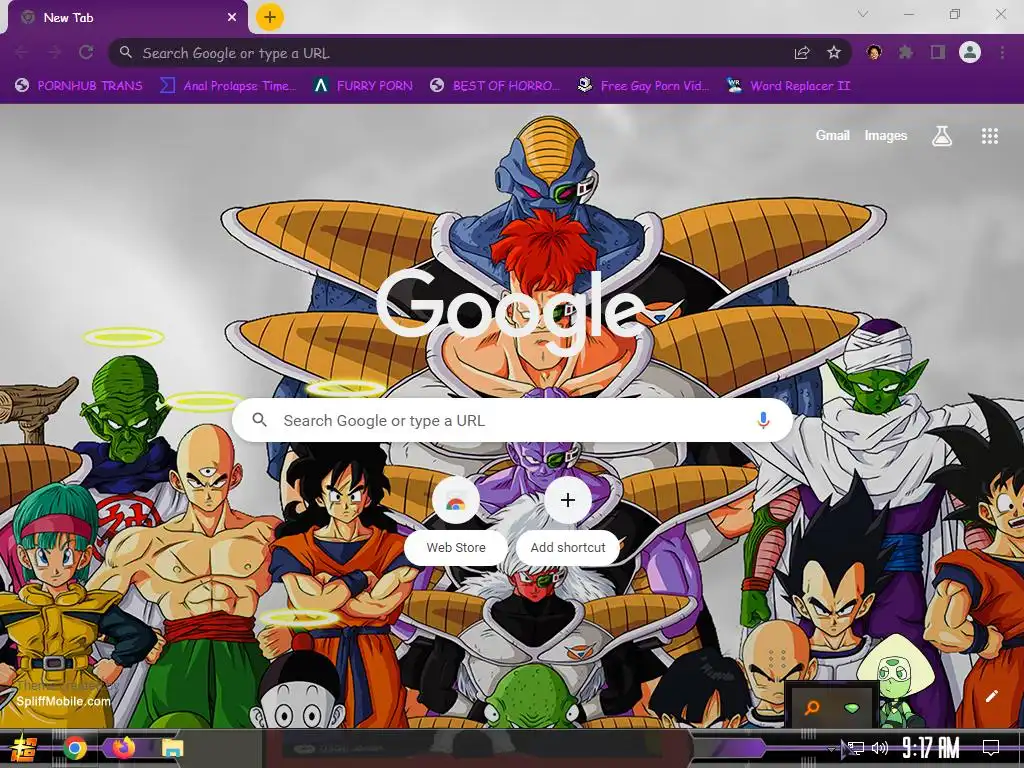Open the bookmark with the teal A icon
Screen dimensions: 1024x768
[363, 86]
